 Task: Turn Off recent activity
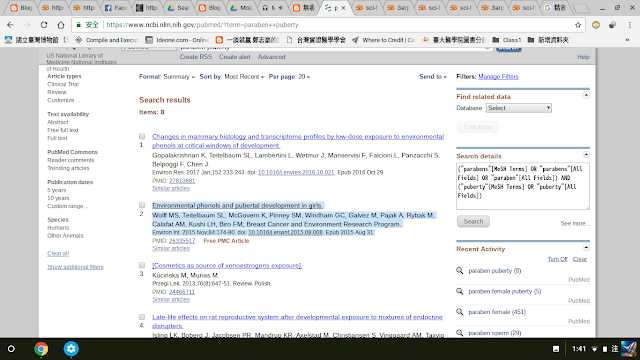pyautogui.click(x=558, y=259)
